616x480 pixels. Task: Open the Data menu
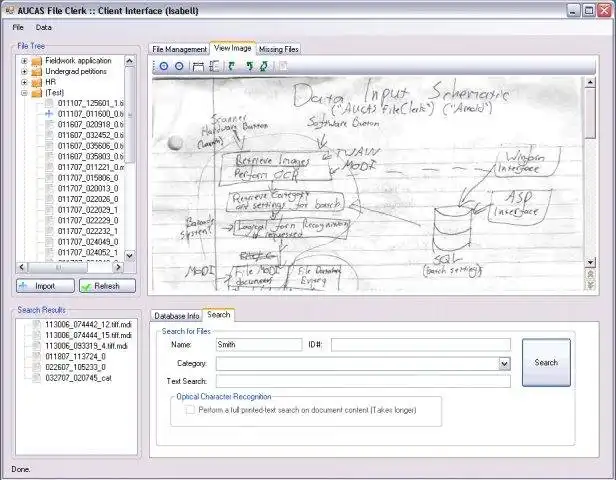coord(43,27)
